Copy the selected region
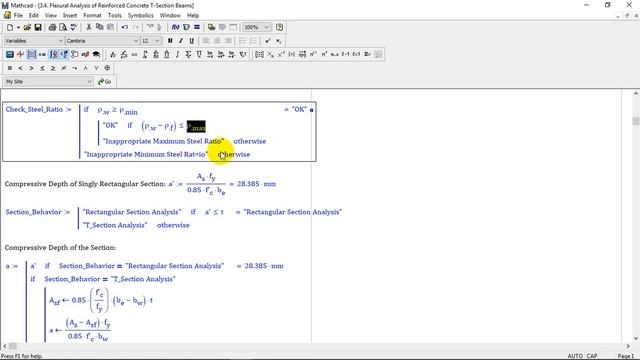The width and height of the screenshot is (640, 360). [100, 27]
